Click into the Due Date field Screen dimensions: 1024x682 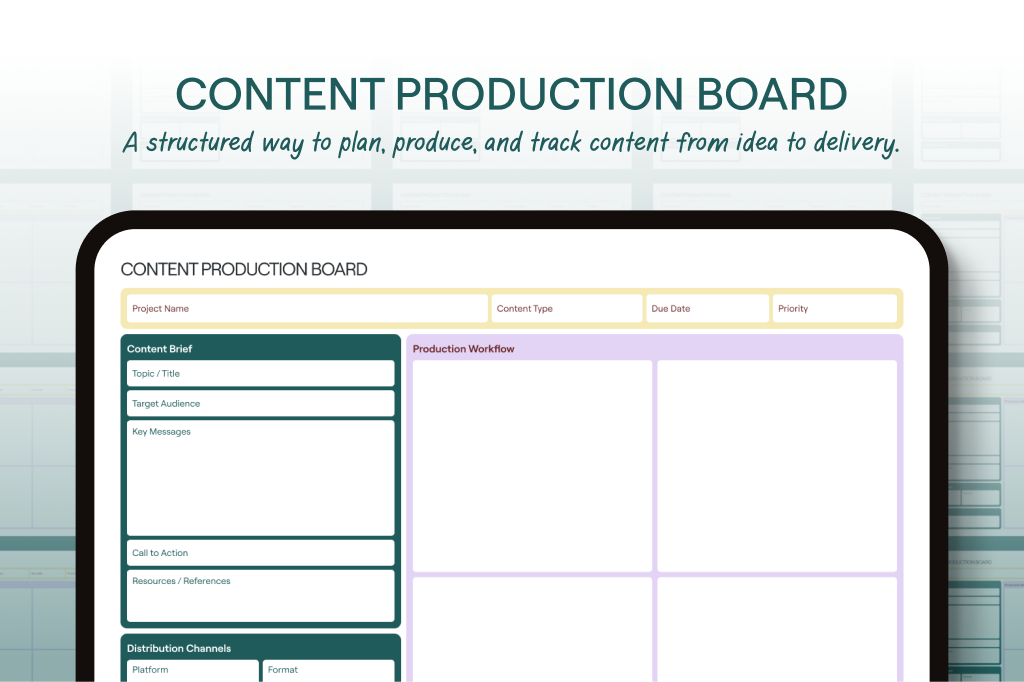[706, 309]
